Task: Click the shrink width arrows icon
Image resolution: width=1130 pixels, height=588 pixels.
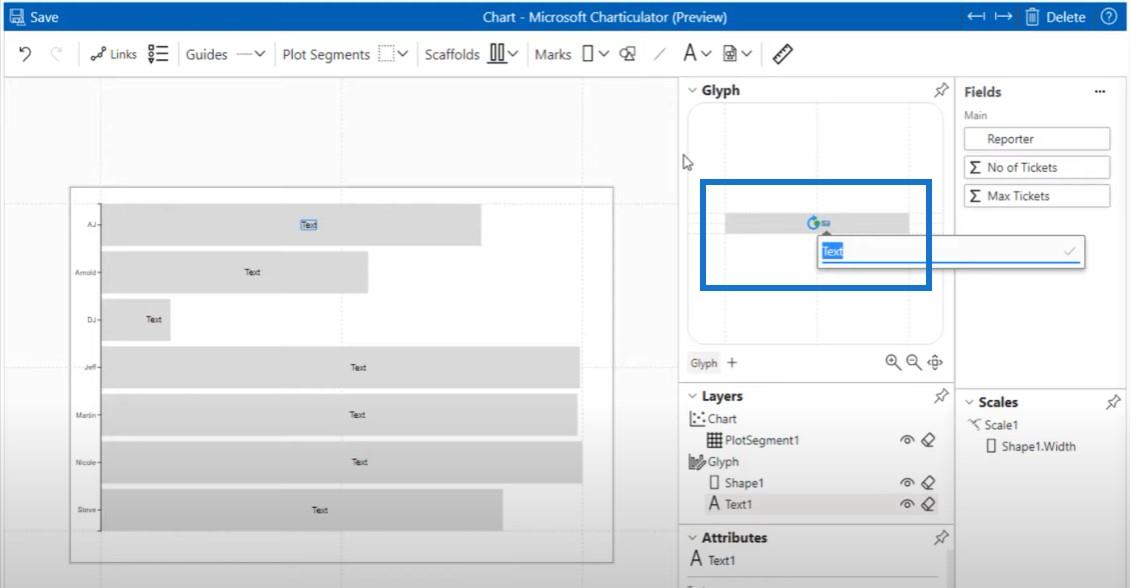Action: tap(976, 17)
